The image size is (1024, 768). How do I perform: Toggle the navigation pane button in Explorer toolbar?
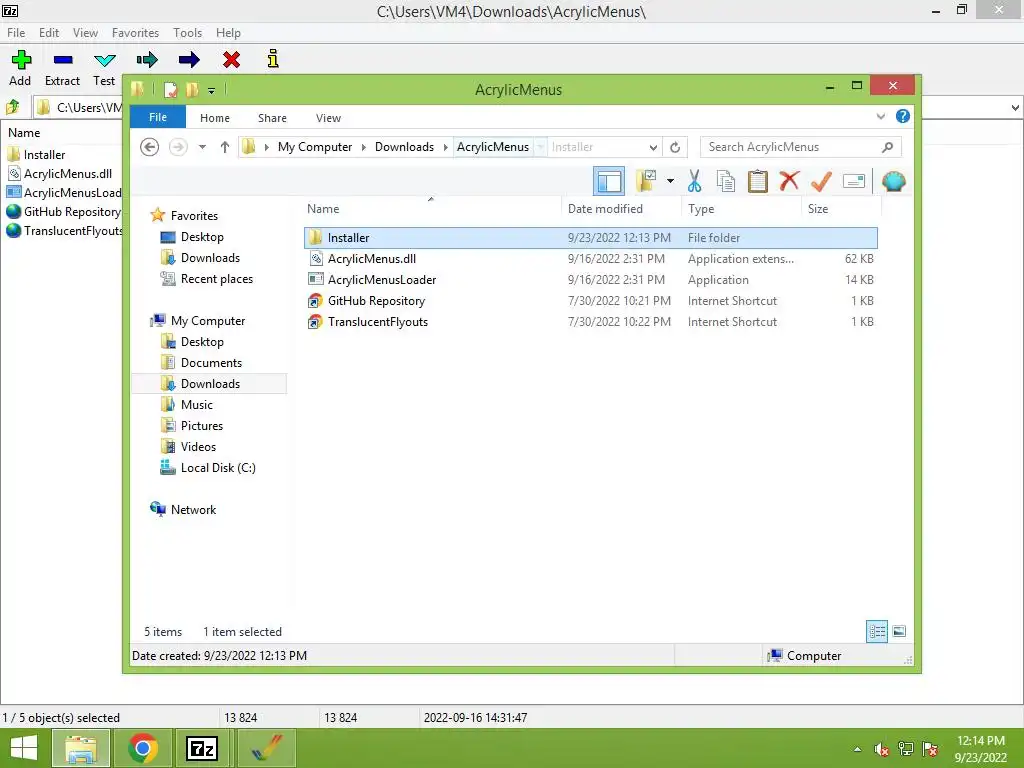609,182
